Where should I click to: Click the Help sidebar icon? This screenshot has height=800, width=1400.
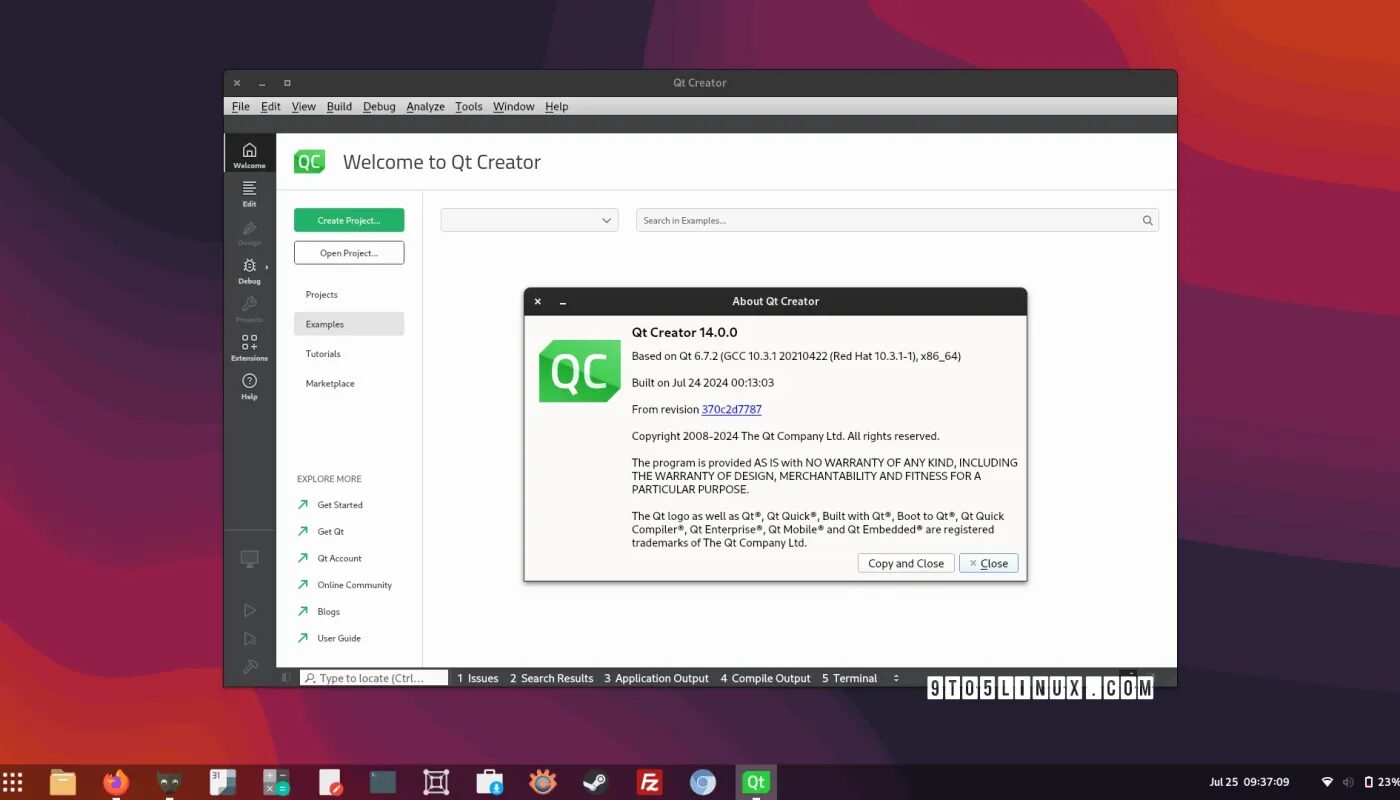(249, 387)
